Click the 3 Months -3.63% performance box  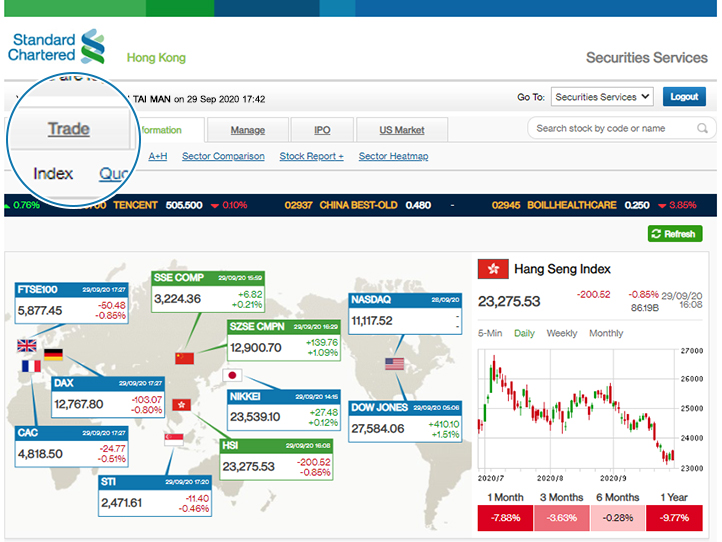tap(561, 518)
